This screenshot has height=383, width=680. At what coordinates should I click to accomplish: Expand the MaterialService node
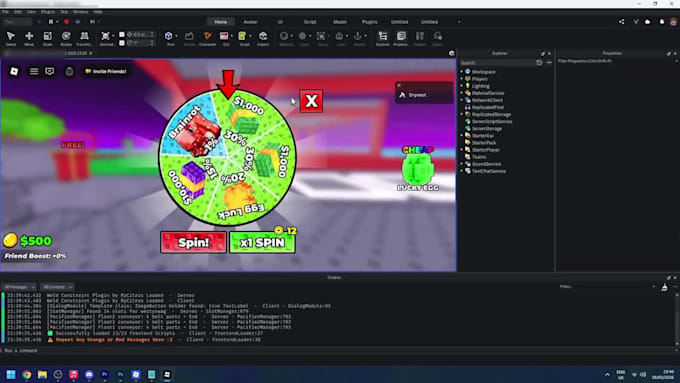[x=462, y=93]
